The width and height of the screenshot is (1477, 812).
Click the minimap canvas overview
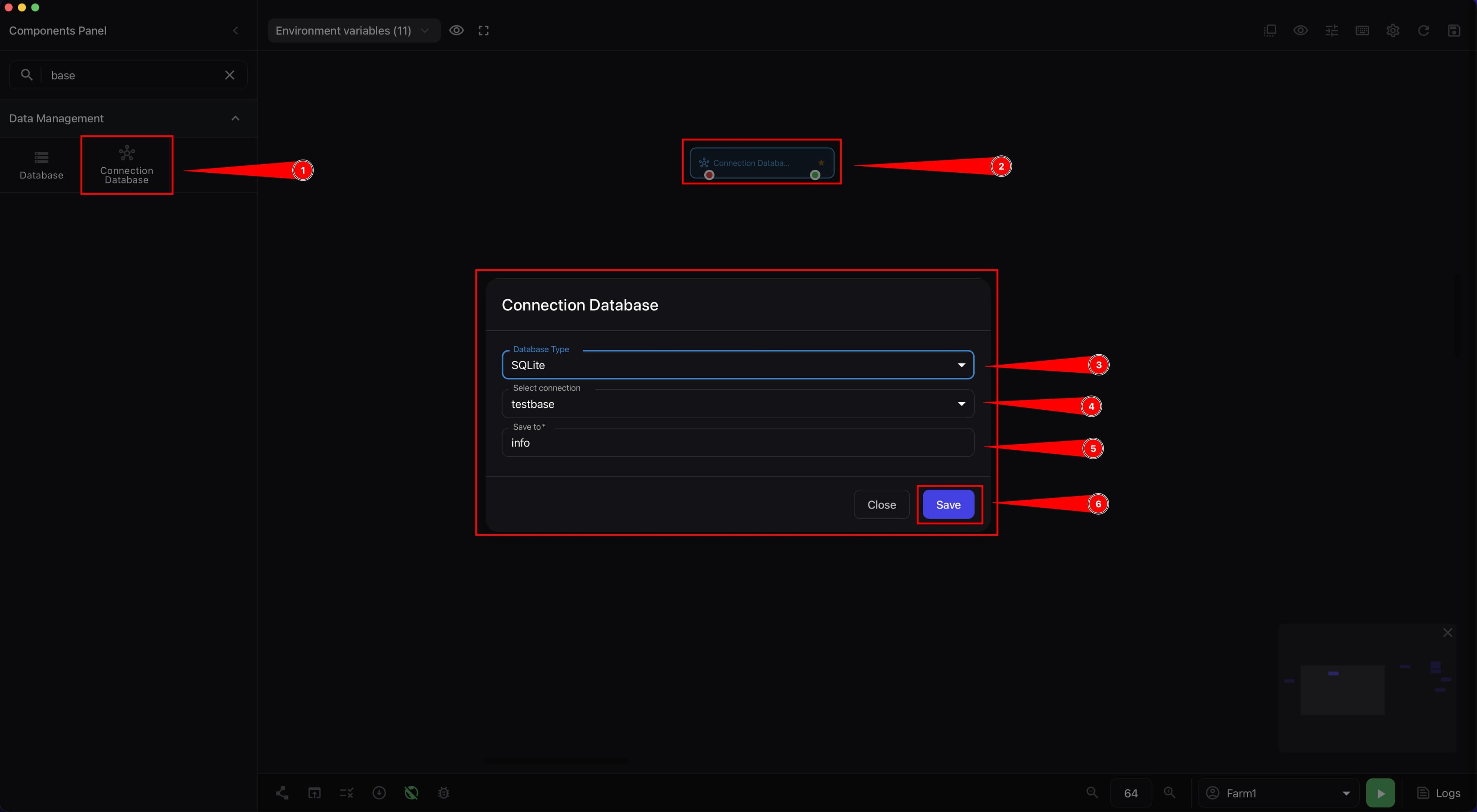click(x=1367, y=688)
